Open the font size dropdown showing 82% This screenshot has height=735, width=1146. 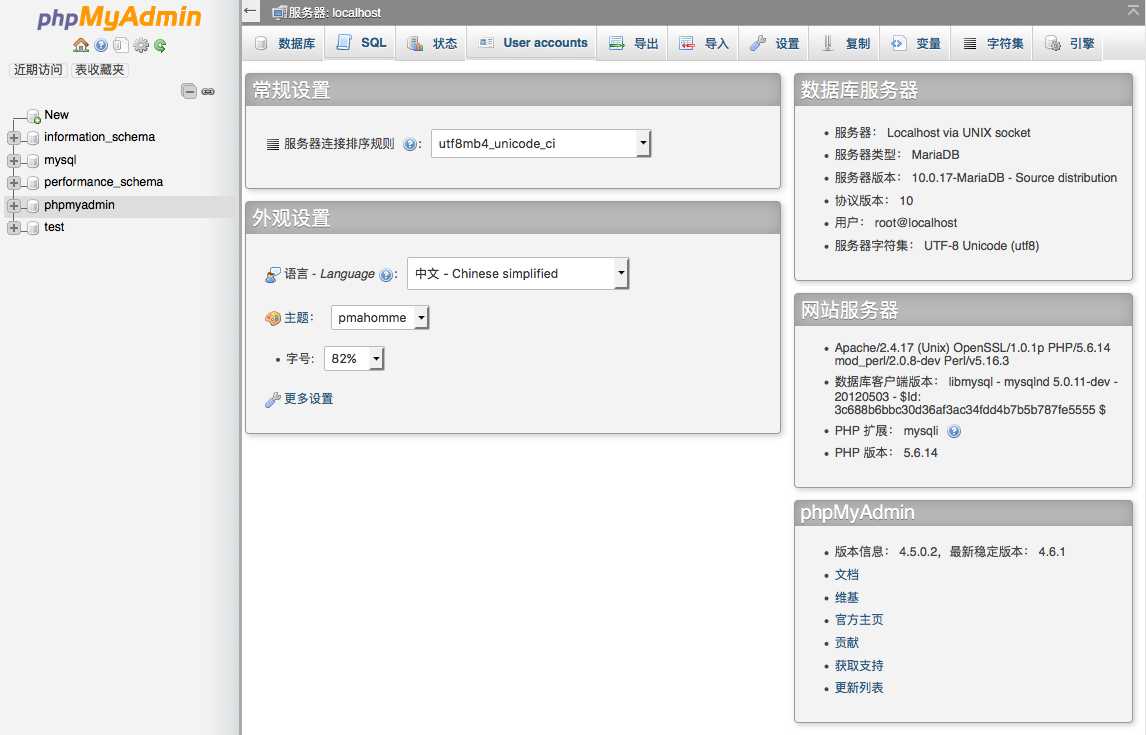(354, 358)
